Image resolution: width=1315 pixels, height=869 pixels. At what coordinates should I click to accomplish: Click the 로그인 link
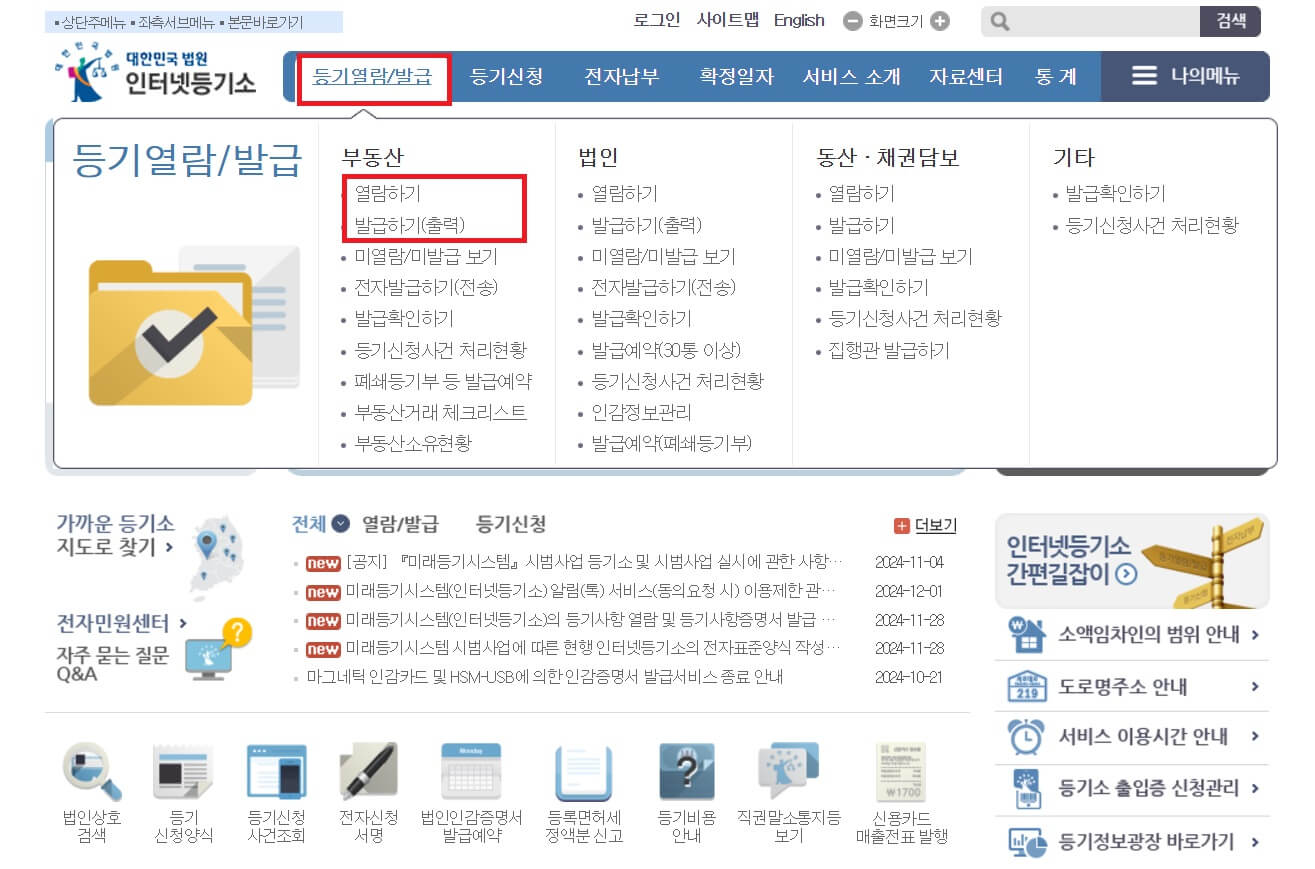[x=657, y=20]
